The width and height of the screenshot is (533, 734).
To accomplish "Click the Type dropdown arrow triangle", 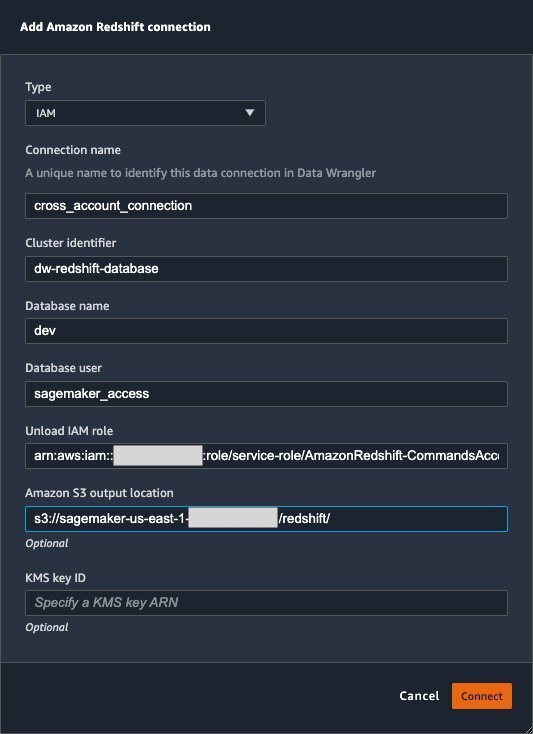I will (250, 113).
